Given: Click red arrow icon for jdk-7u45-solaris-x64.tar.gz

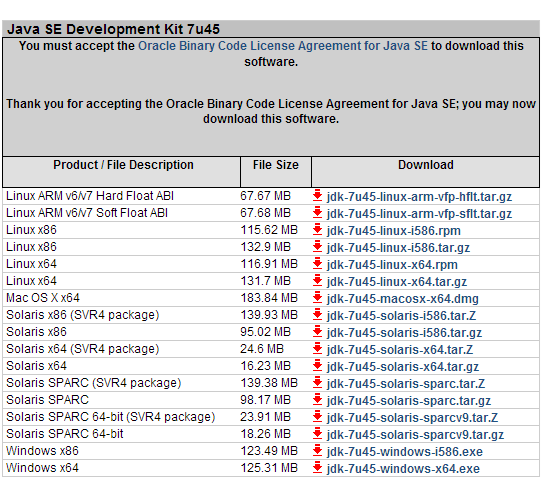Looking at the screenshot, I should click(317, 366).
